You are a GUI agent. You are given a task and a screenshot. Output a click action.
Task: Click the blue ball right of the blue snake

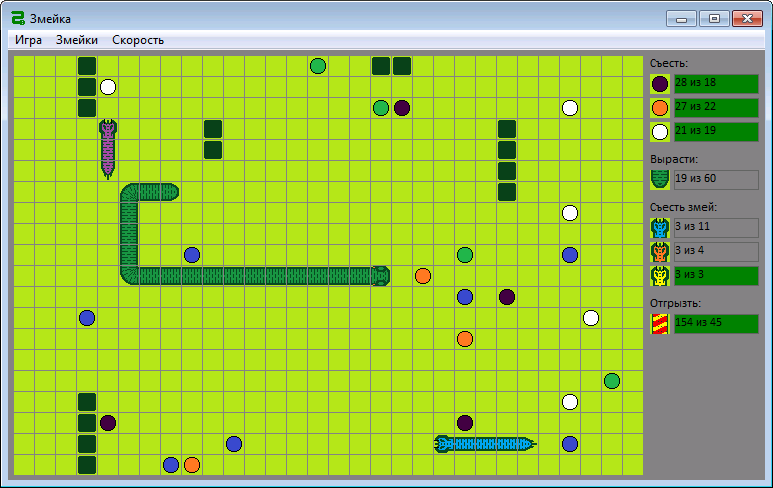click(570, 444)
